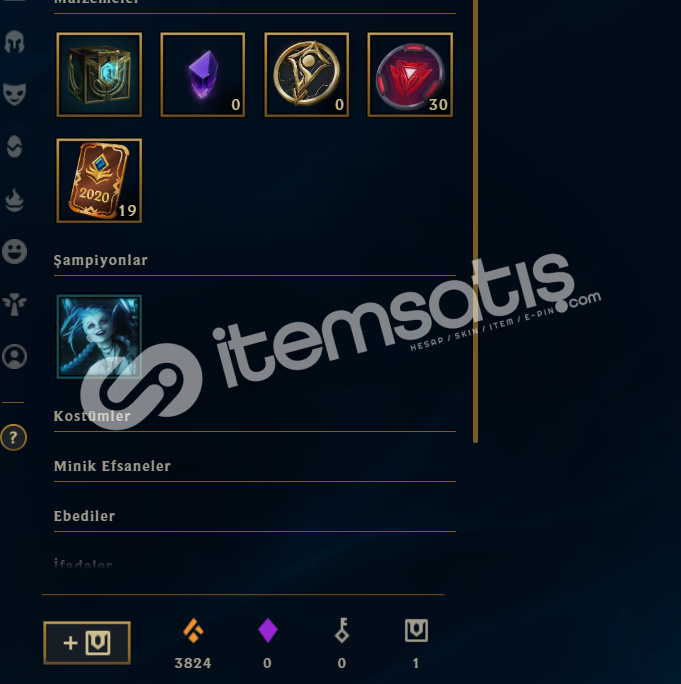Open the Little Legends winged sidebar icon
Screen dimensions: 681x684
pyautogui.click(x=14, y=304)
